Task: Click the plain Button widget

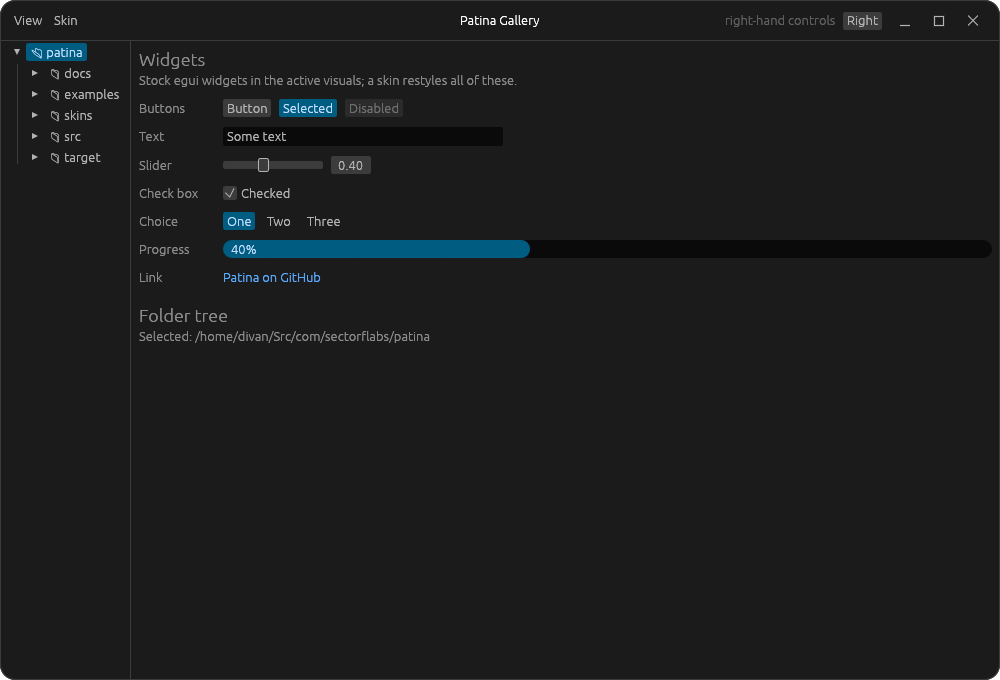Action: click(x=247, y=108)
